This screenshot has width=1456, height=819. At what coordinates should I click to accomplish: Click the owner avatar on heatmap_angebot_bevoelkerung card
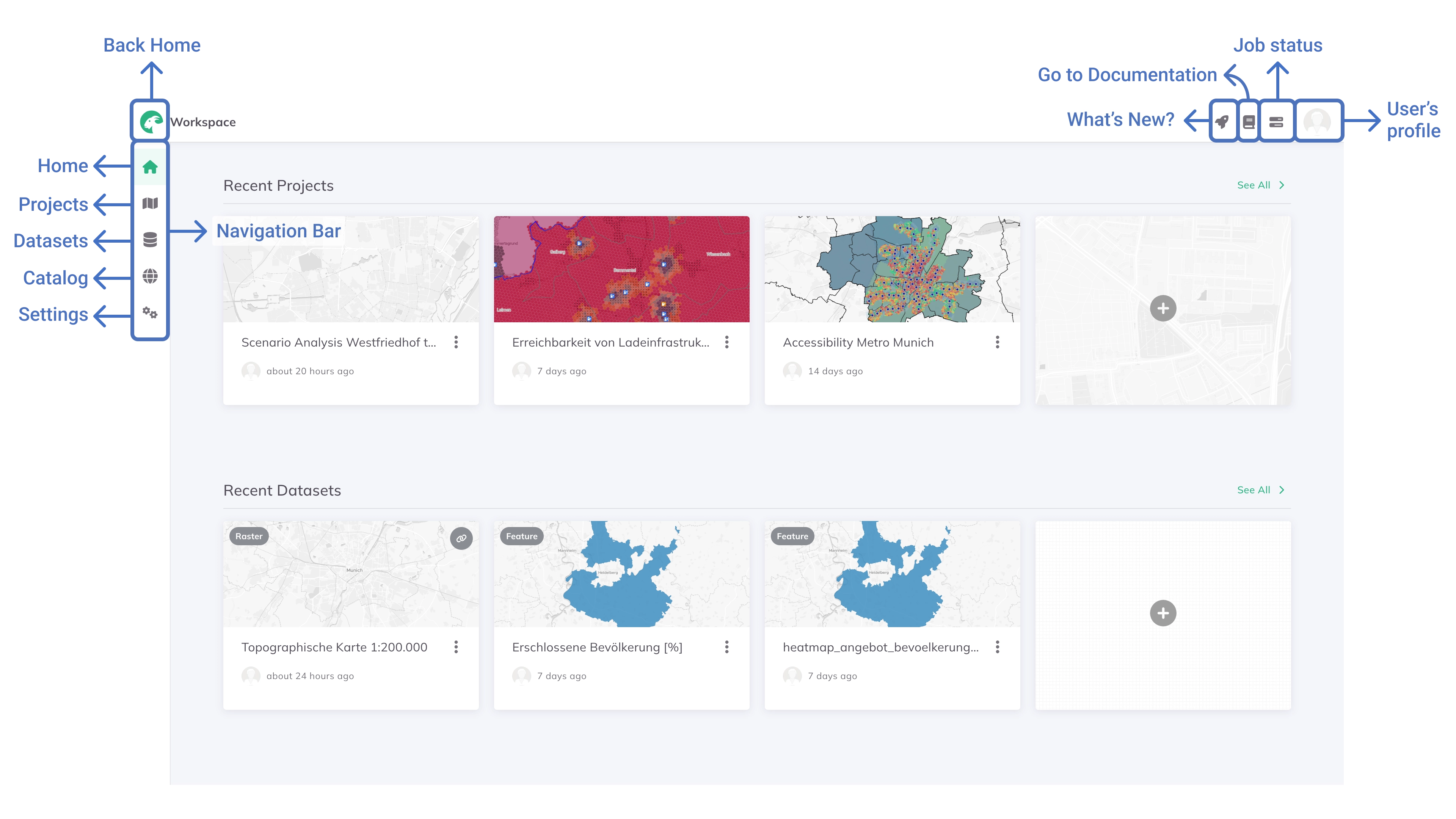tap(792, 675)
